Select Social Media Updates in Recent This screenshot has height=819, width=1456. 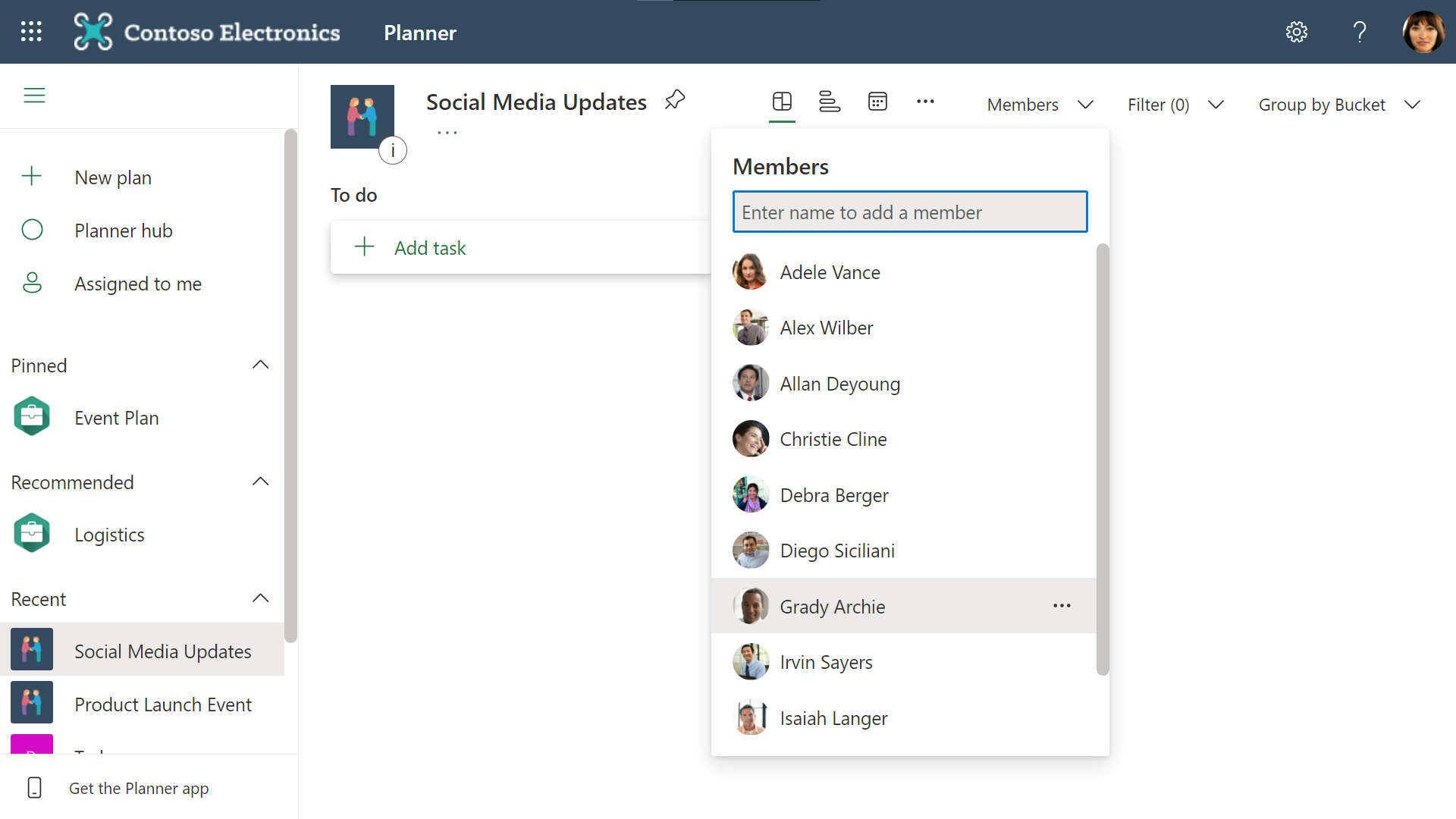click(143, 650)
